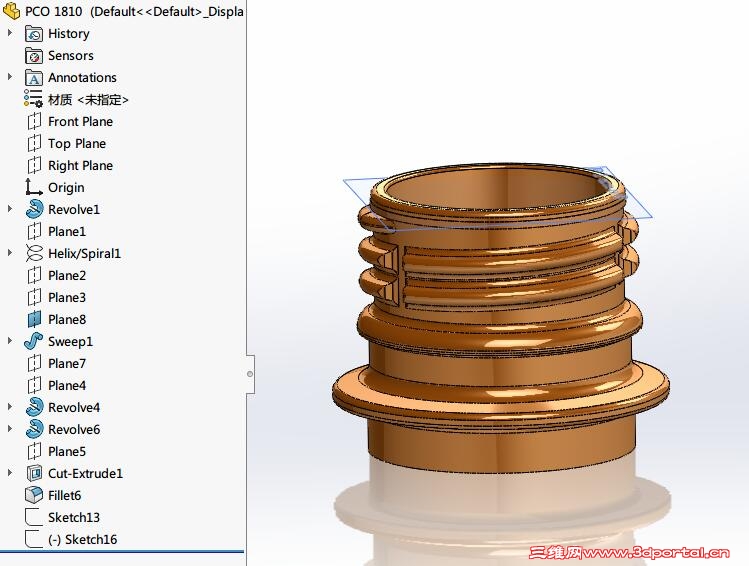Click the highlighted Plane8 icon
This screenshot has height=566, width=749.
coord(34,320)
